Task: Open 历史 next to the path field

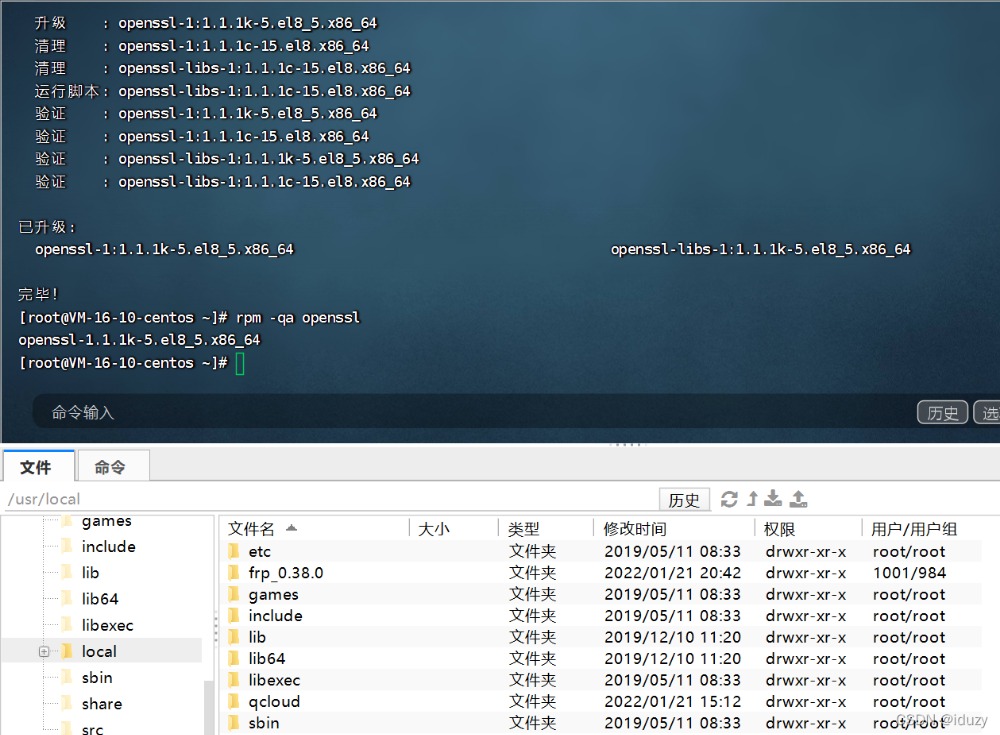Action: pos(684,499)
